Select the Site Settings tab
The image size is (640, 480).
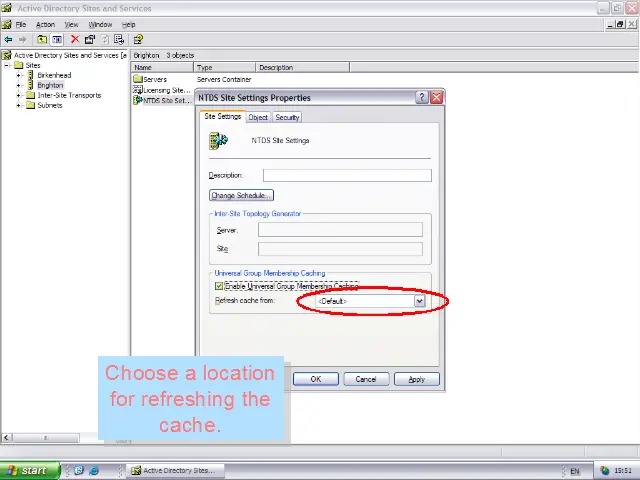tap(222, 116)
